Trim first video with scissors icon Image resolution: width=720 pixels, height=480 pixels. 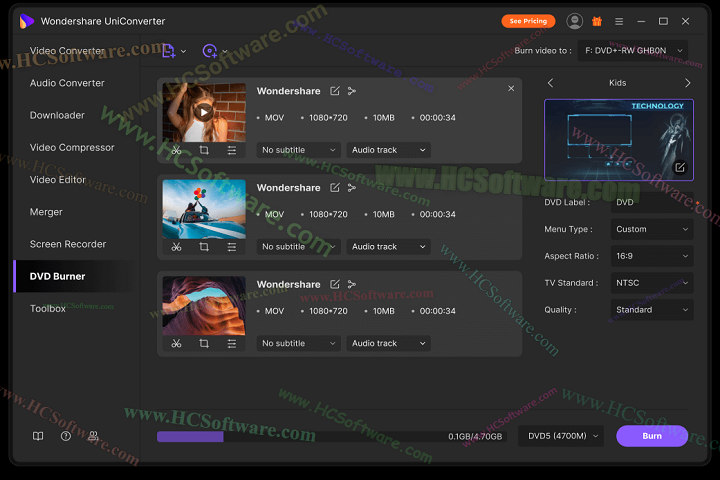click(176, 150)
